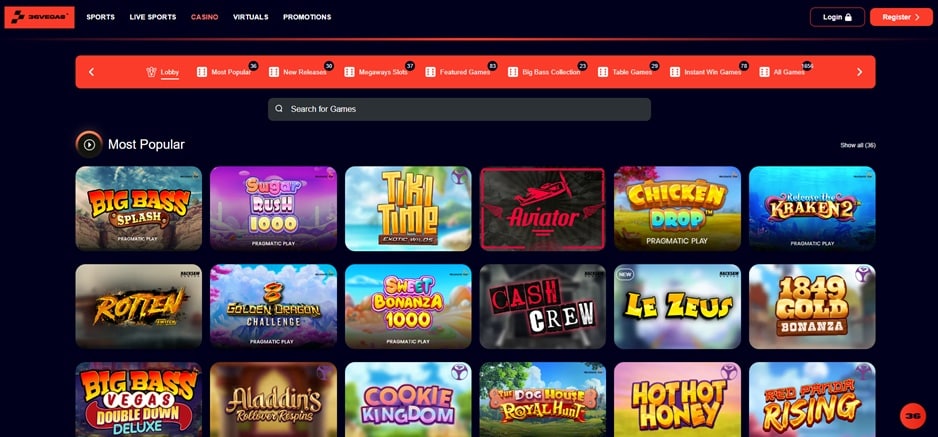Click the dice icon beside Table Games

point(602,72)
